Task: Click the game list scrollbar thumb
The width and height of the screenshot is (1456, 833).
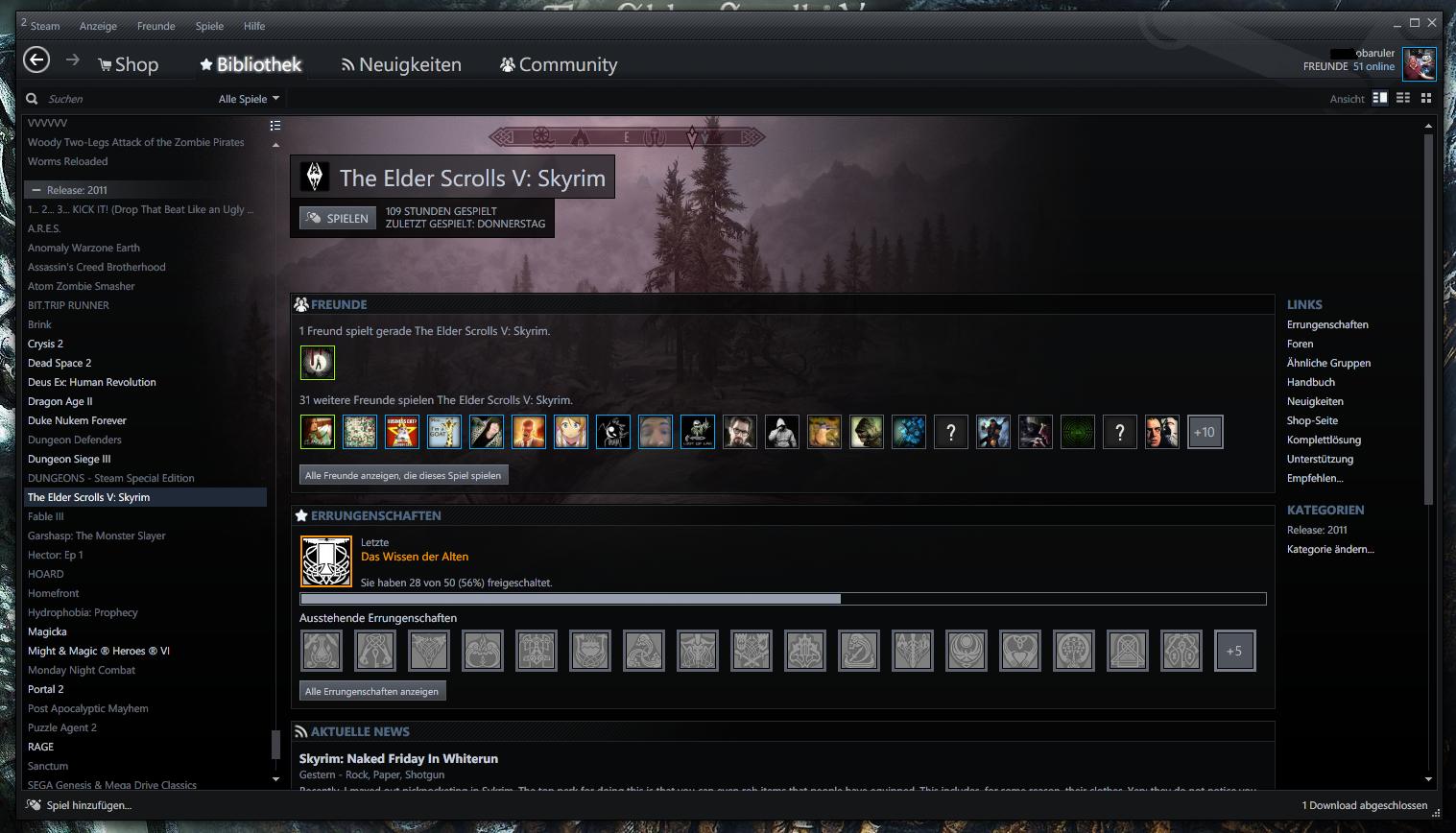Action: click(x=275, y=744)
